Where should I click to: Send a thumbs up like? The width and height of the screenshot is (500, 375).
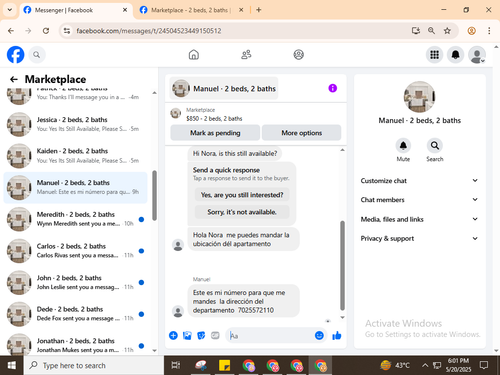[337, 335]
